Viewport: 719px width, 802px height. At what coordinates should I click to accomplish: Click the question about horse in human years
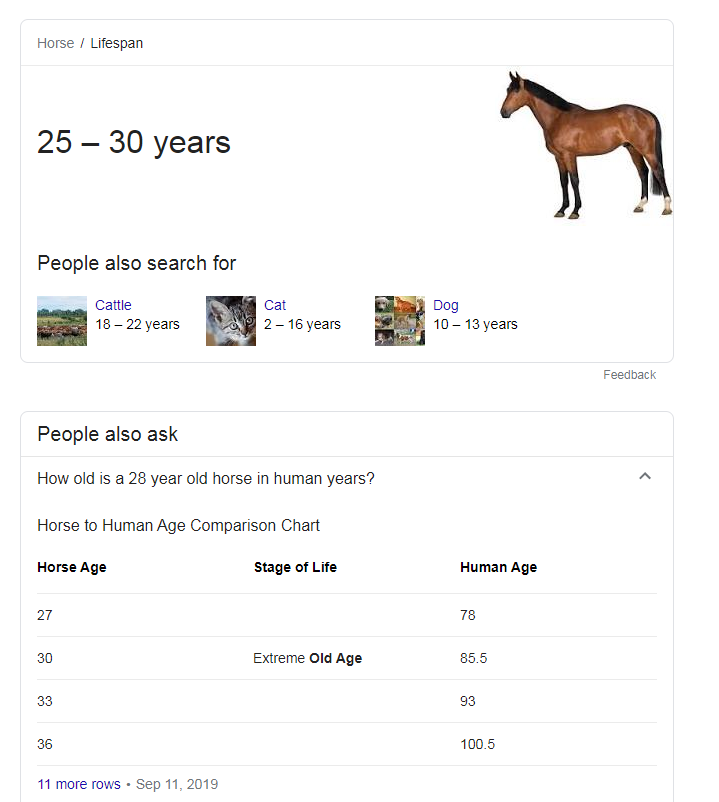(x=206, y=478)
